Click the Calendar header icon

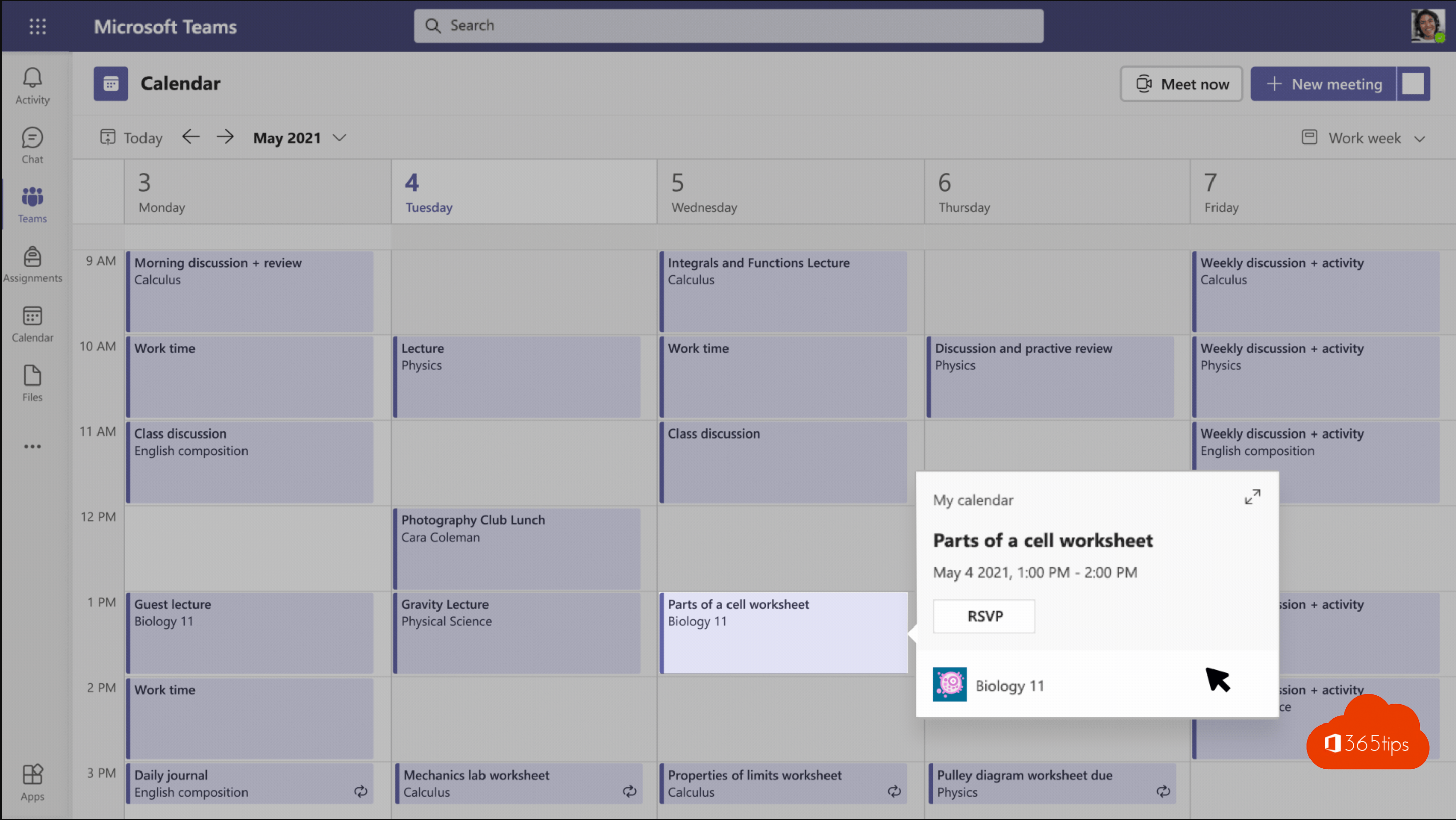tap(111, 84)
